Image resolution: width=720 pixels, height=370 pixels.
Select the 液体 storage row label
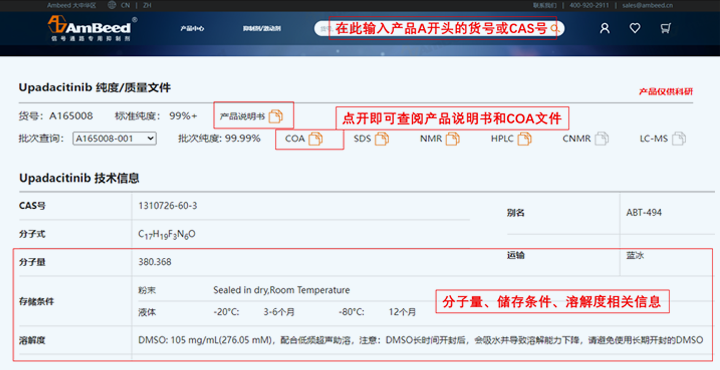coord(147,312)
